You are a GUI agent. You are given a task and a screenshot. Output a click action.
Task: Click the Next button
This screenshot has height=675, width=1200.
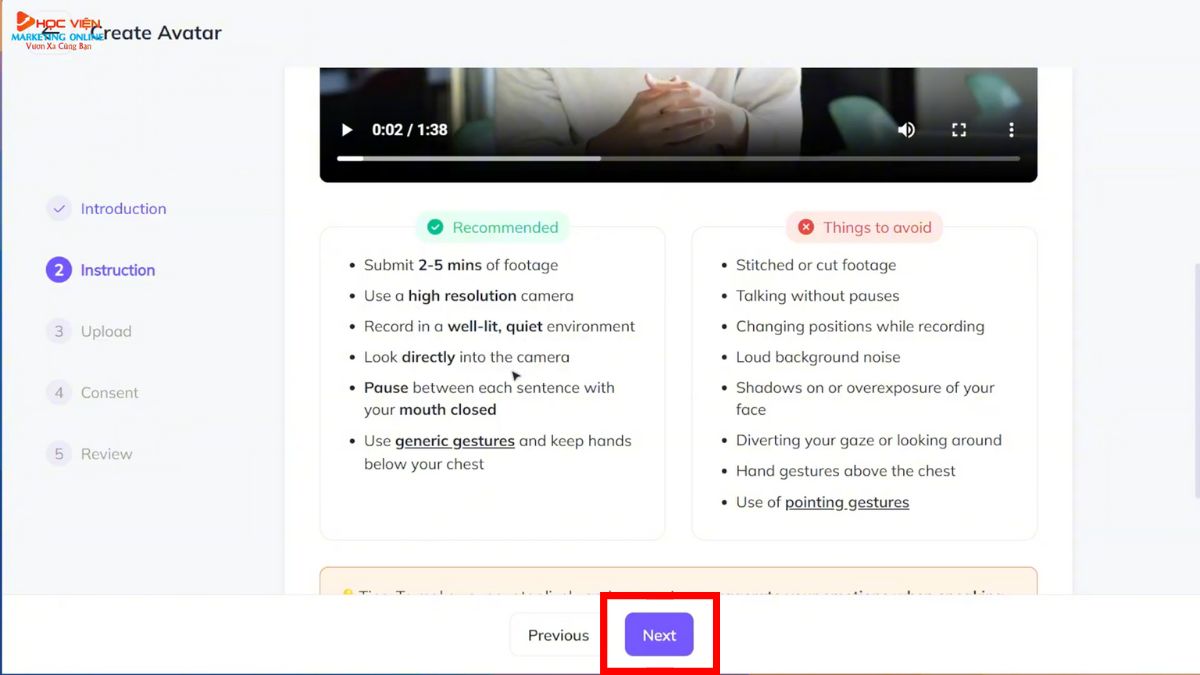659,635
